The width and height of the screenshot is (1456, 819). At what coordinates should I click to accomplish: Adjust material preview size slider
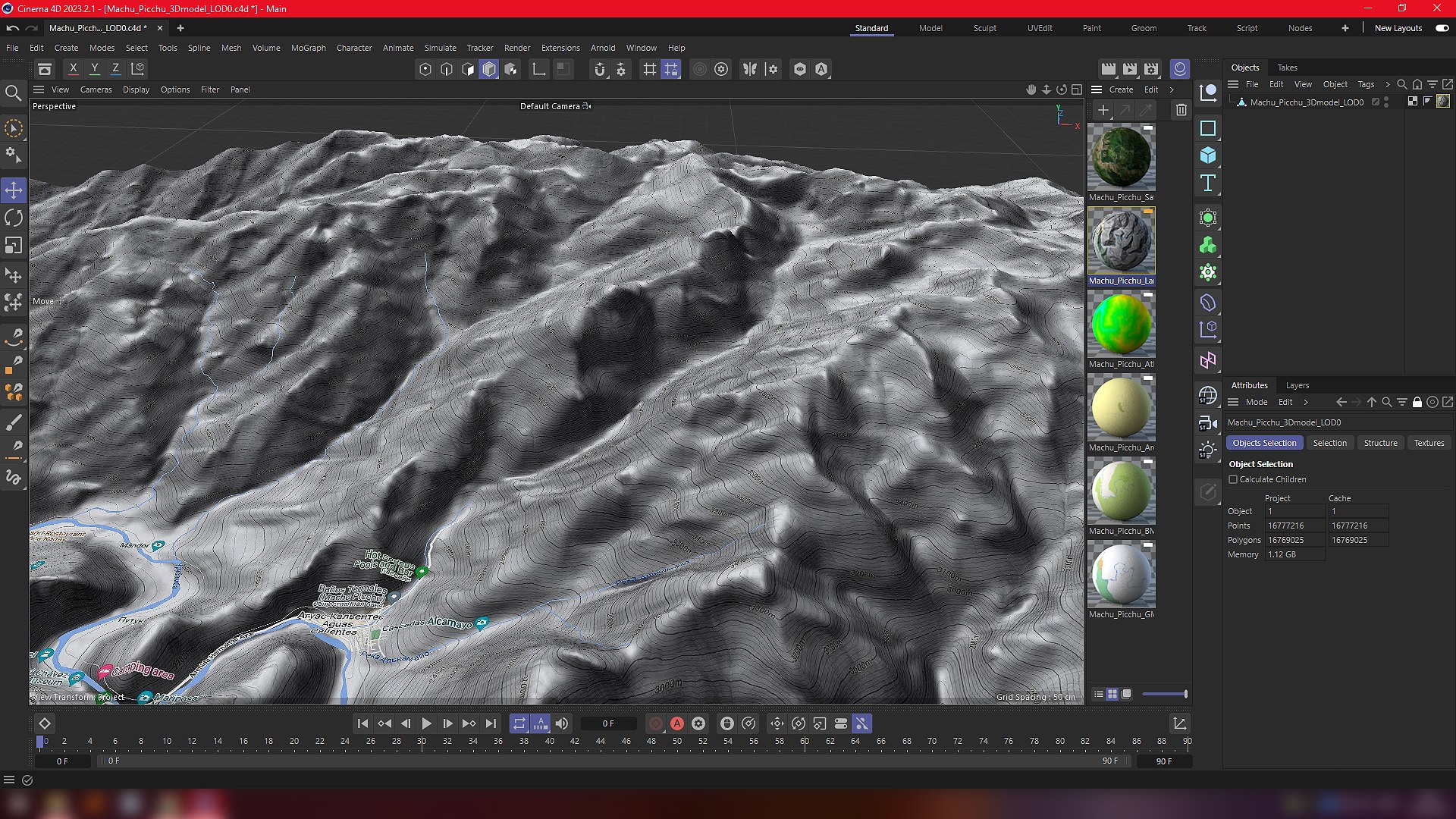[x=1165, y=694]
